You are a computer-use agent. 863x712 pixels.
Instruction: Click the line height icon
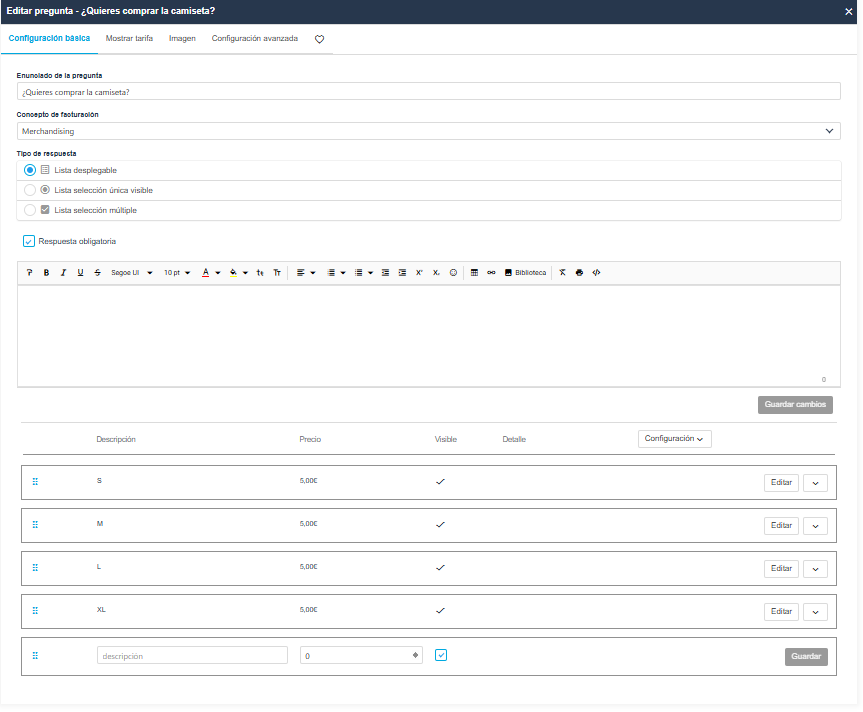point(260,273)
